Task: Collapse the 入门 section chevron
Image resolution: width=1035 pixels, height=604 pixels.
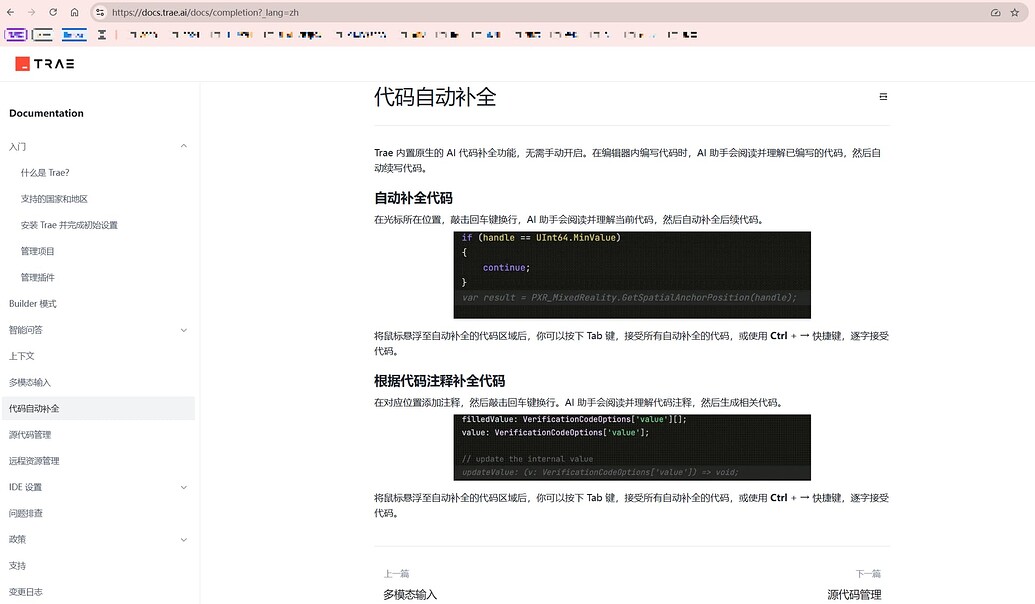Action: (184, 146)
